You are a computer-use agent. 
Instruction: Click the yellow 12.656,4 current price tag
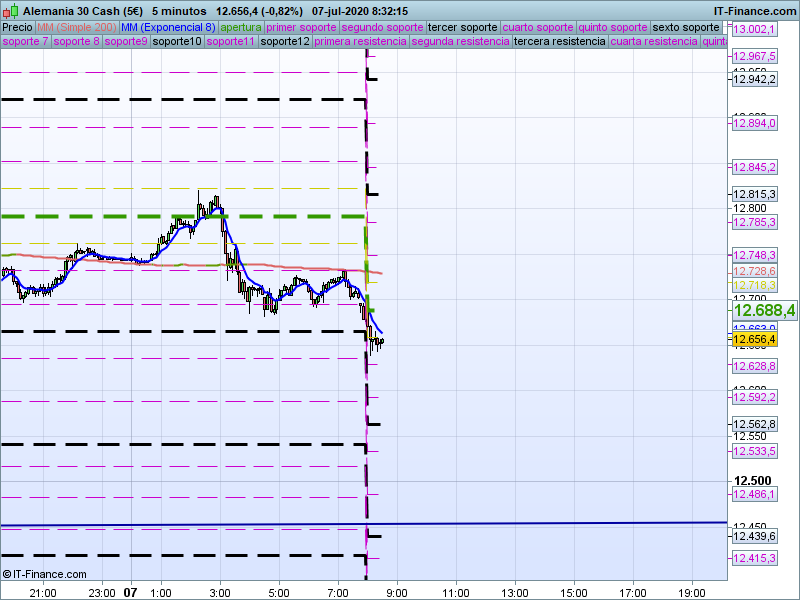coord(755,340)
